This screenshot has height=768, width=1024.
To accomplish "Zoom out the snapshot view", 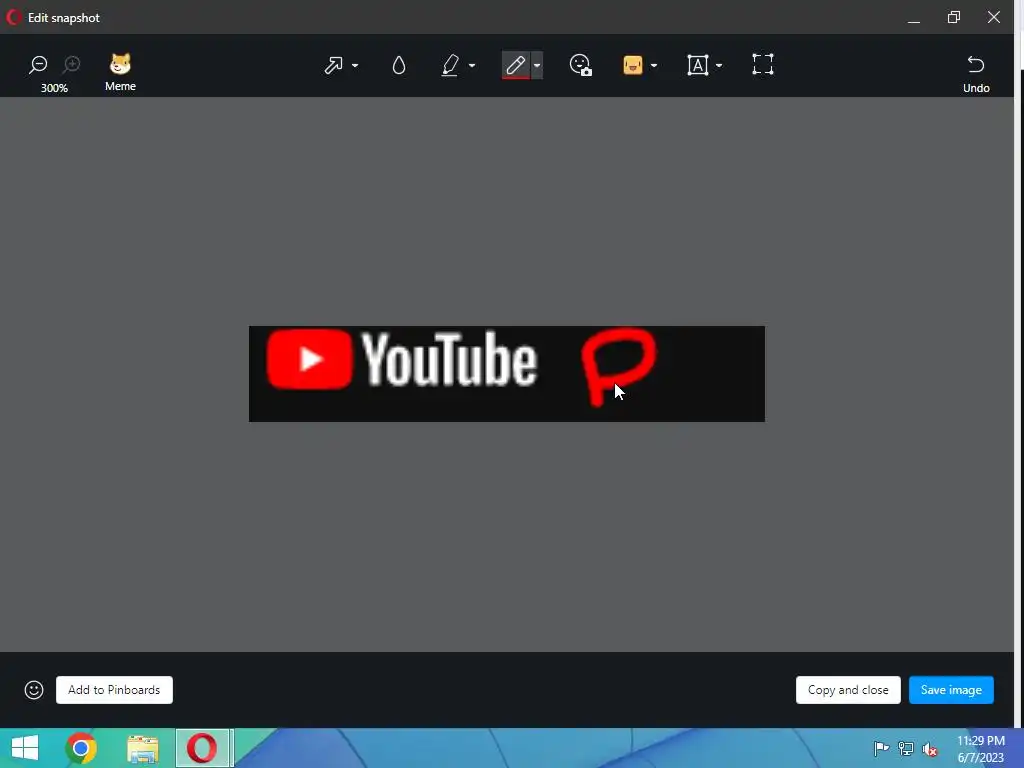I will click(39, 64).
